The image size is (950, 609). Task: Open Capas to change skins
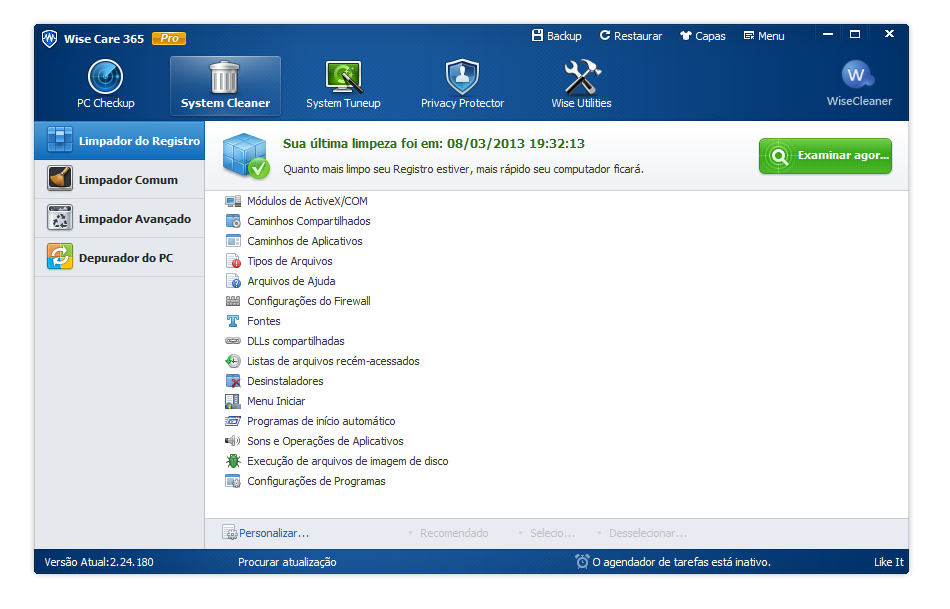(702, 35)
